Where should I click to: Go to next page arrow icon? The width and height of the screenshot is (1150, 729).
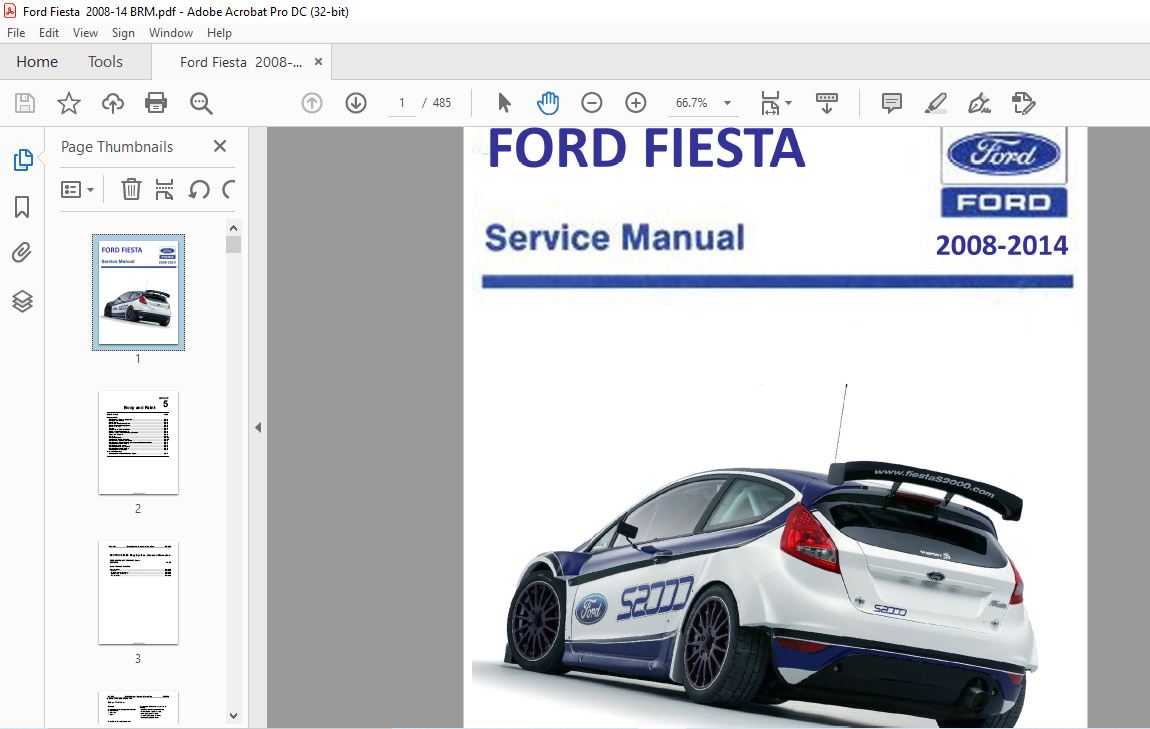click(x=356, y=103)
